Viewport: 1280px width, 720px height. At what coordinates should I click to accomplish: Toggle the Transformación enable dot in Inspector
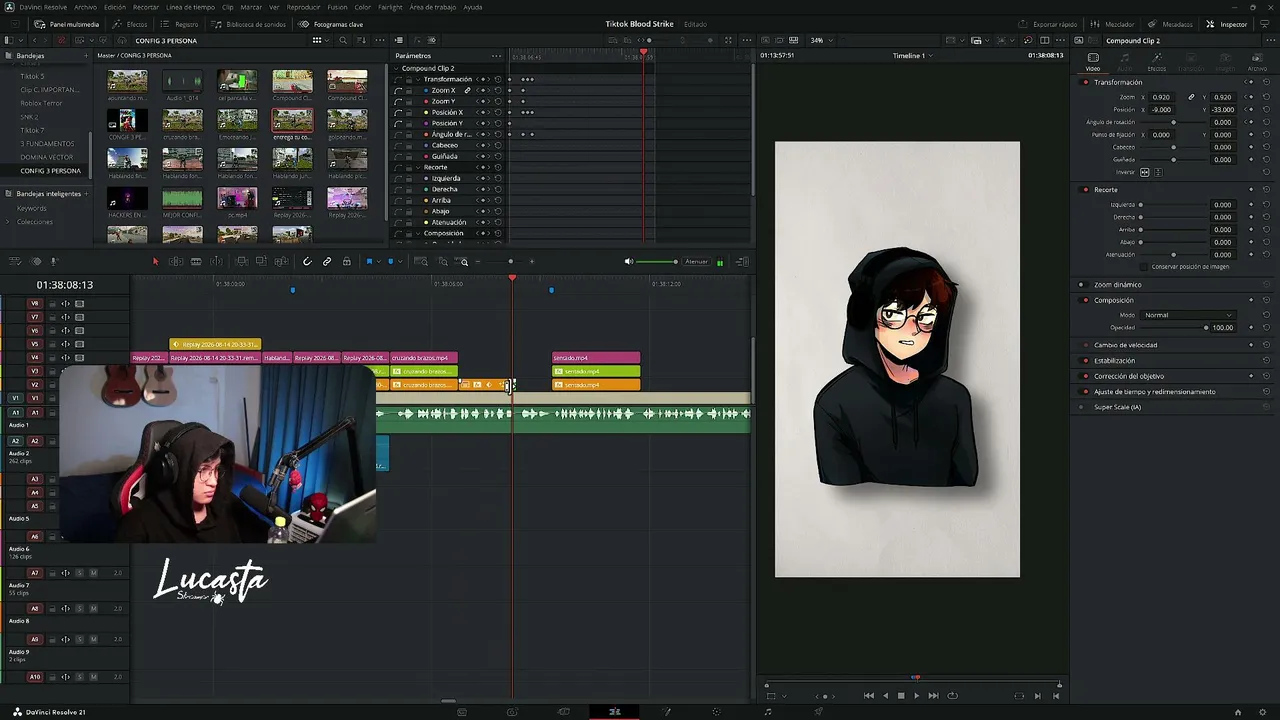(1085, 82)
